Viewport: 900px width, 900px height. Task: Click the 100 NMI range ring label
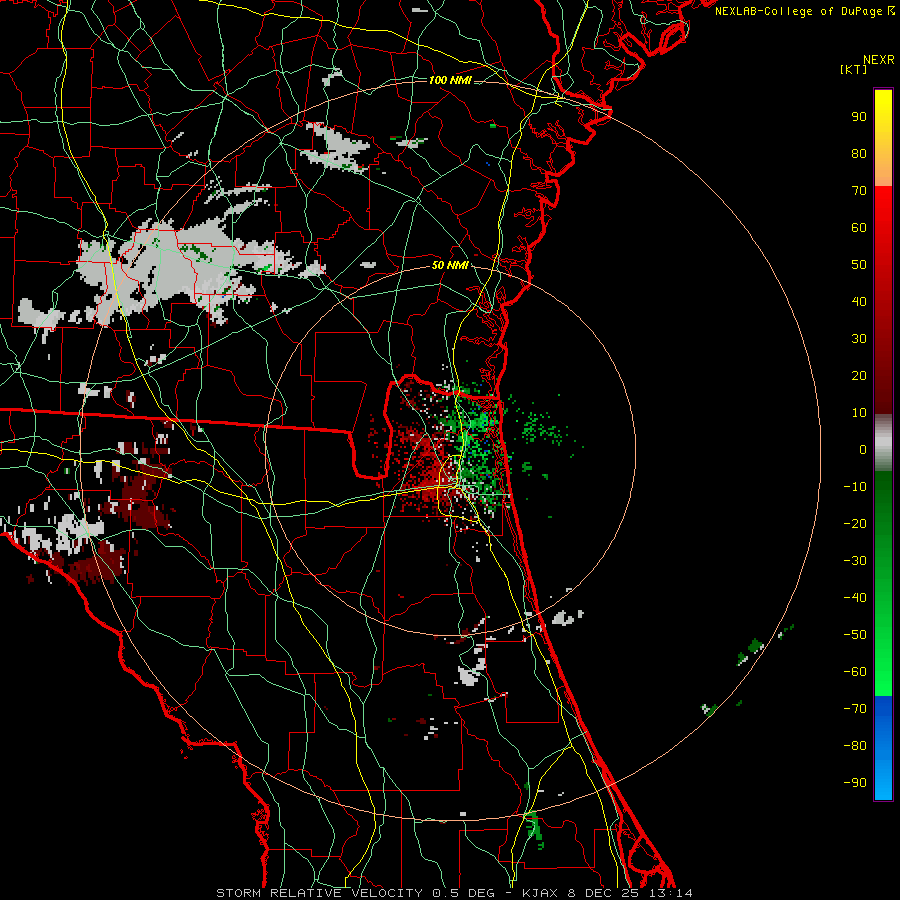tap(450, 80)
